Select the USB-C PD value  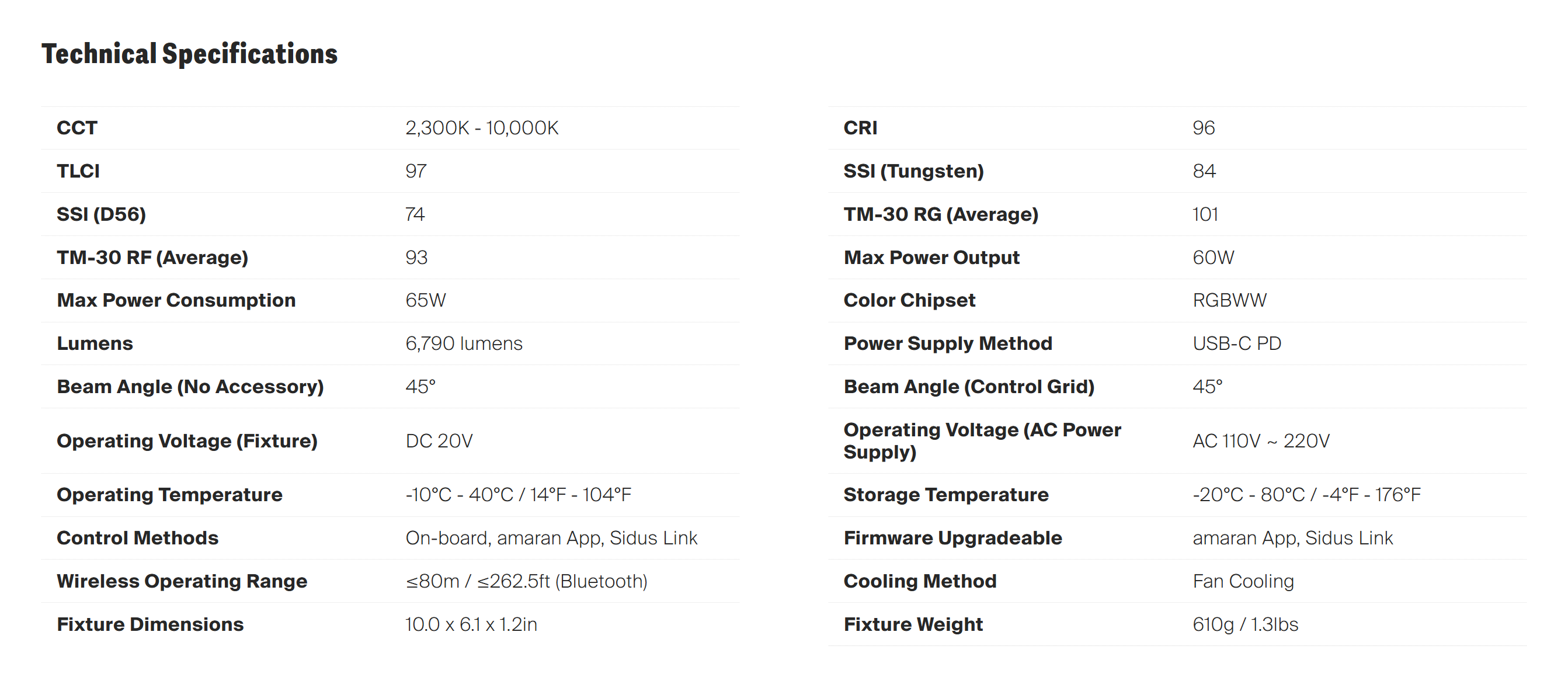(1236, 343)
